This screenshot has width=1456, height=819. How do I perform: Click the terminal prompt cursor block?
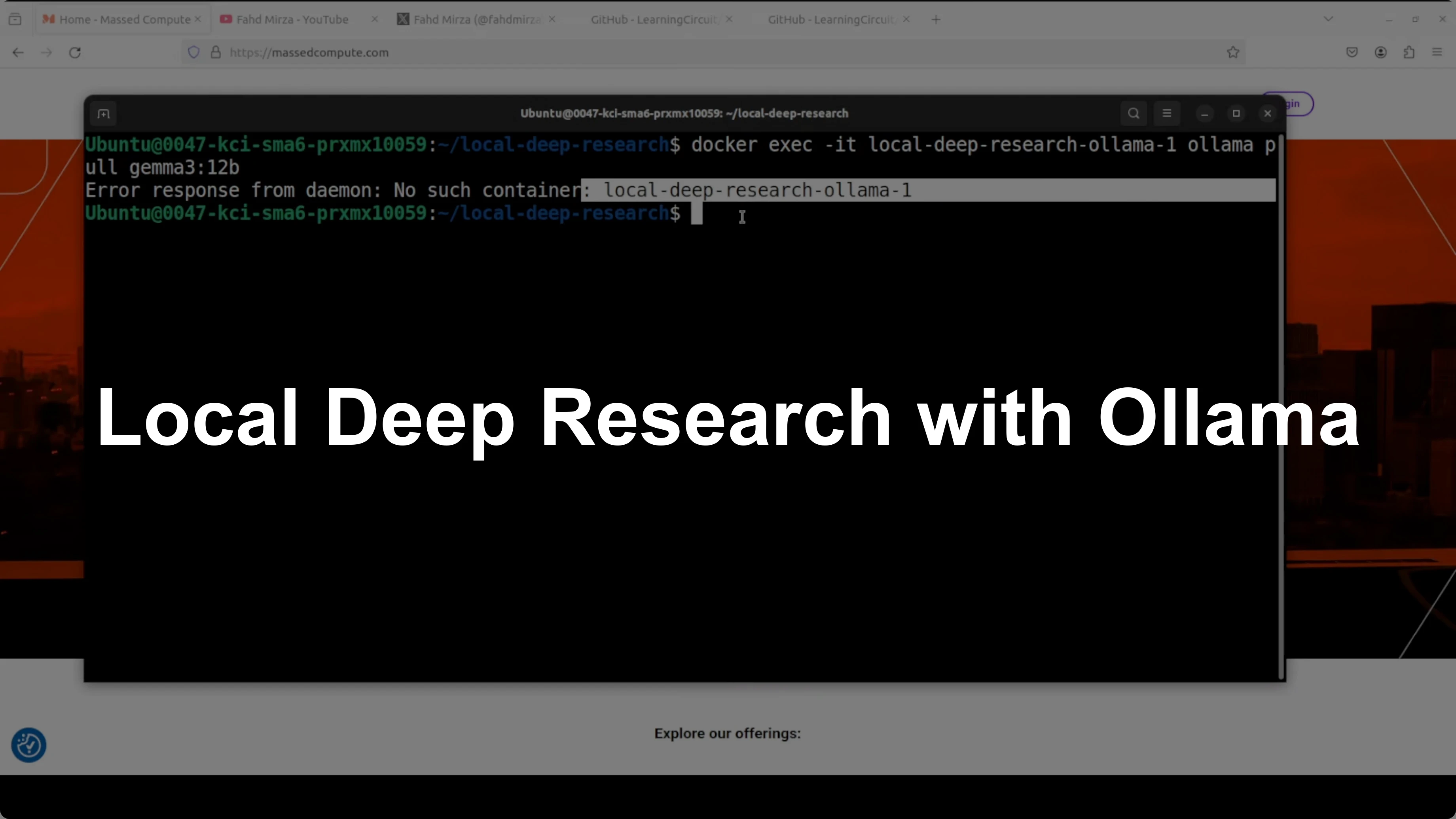696,214
